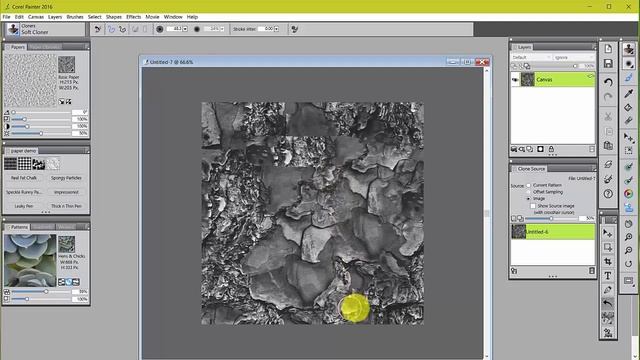Open the Canvas menu

pos(36,17)
